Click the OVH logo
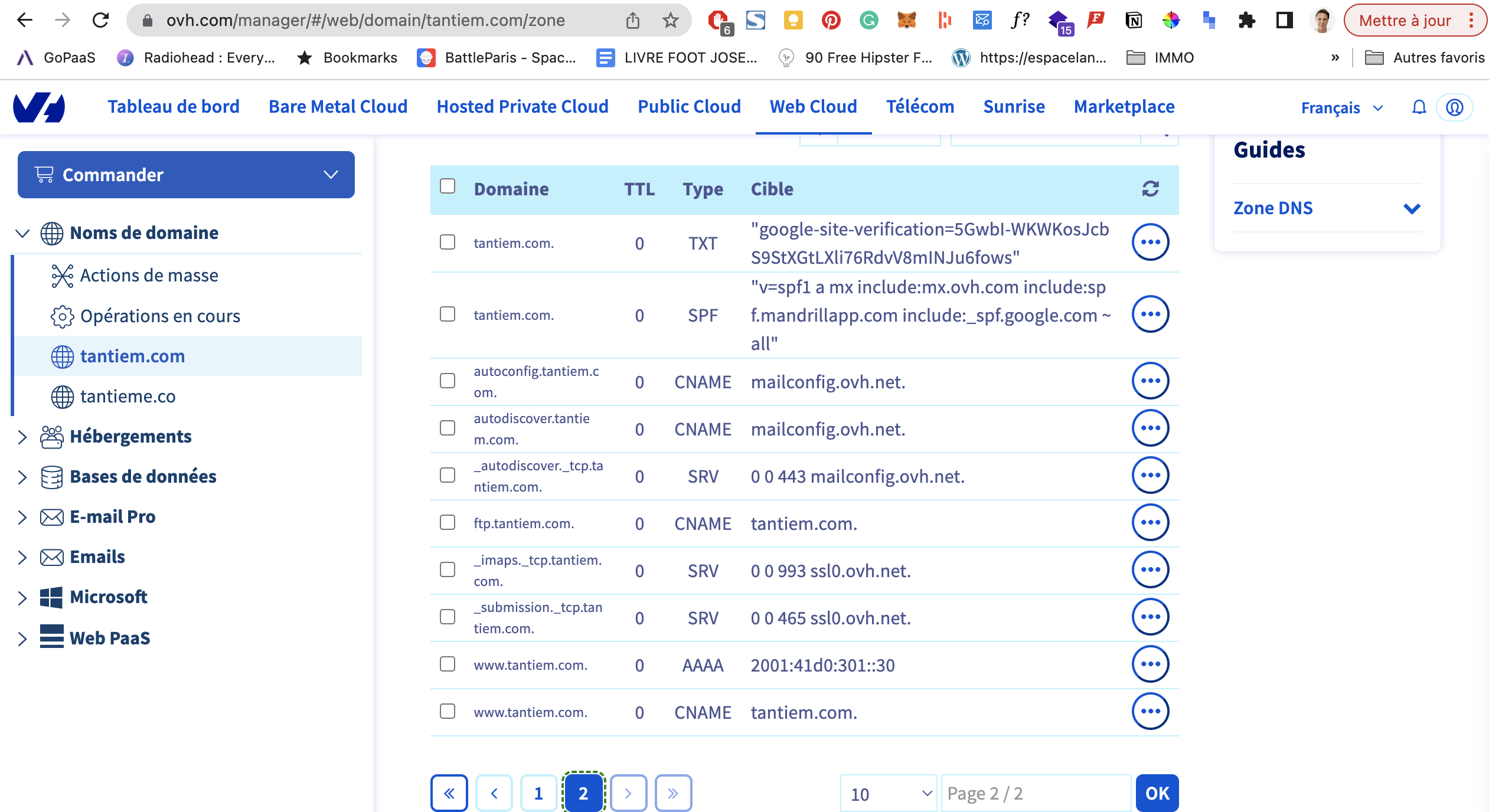The width and height of the screenshot is (1489, 812). tap(39, 107)
